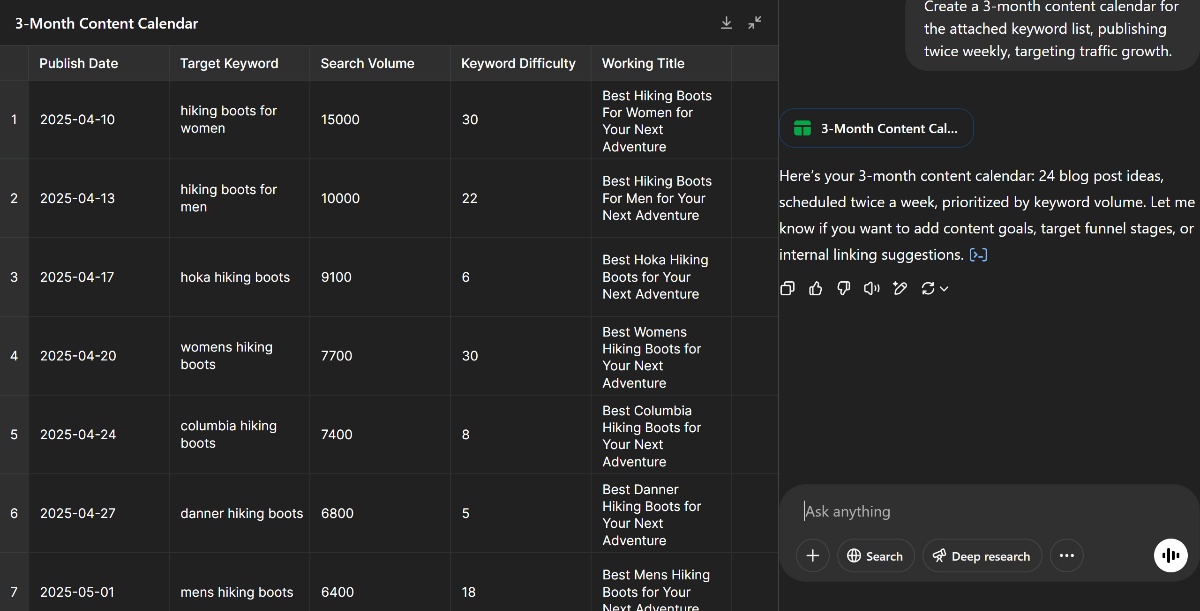Select the Keyword Difficulty column header
The height and width of the screenshot is (611, 1200).
[520, 63]
